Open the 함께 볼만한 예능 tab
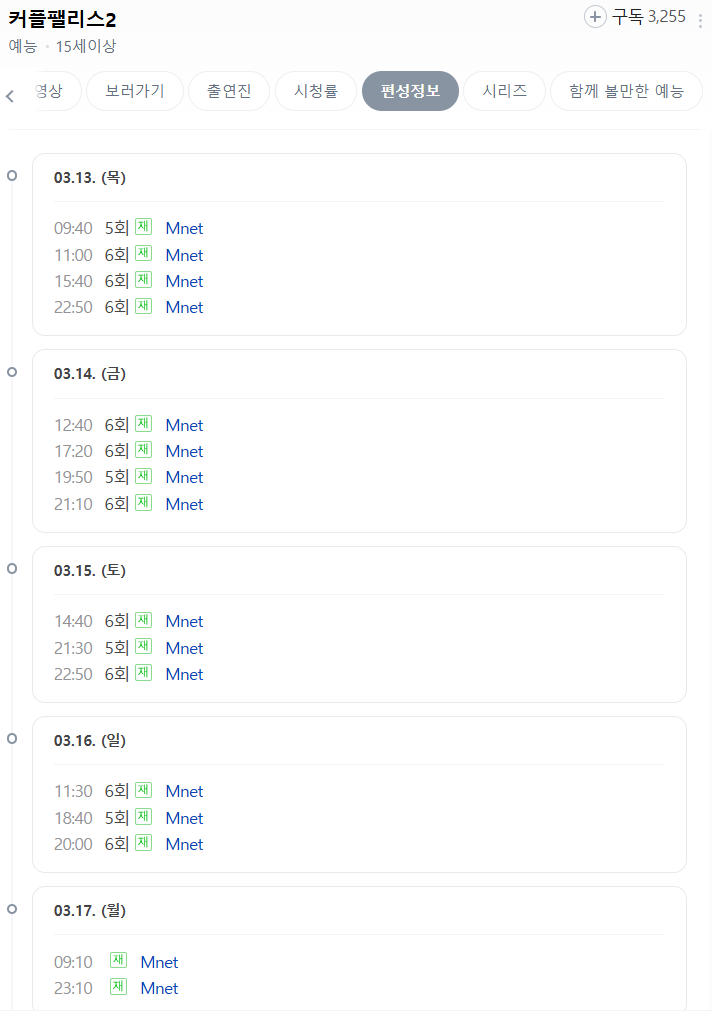The image size is (712, 1018). pos(626,90)
